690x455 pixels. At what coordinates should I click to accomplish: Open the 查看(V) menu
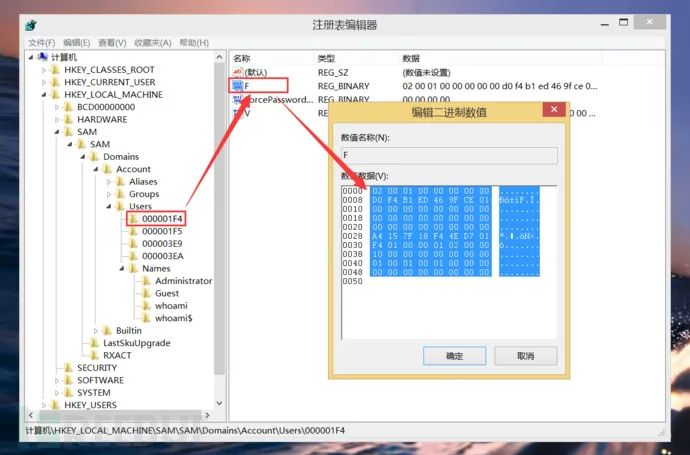click(112, 43)
